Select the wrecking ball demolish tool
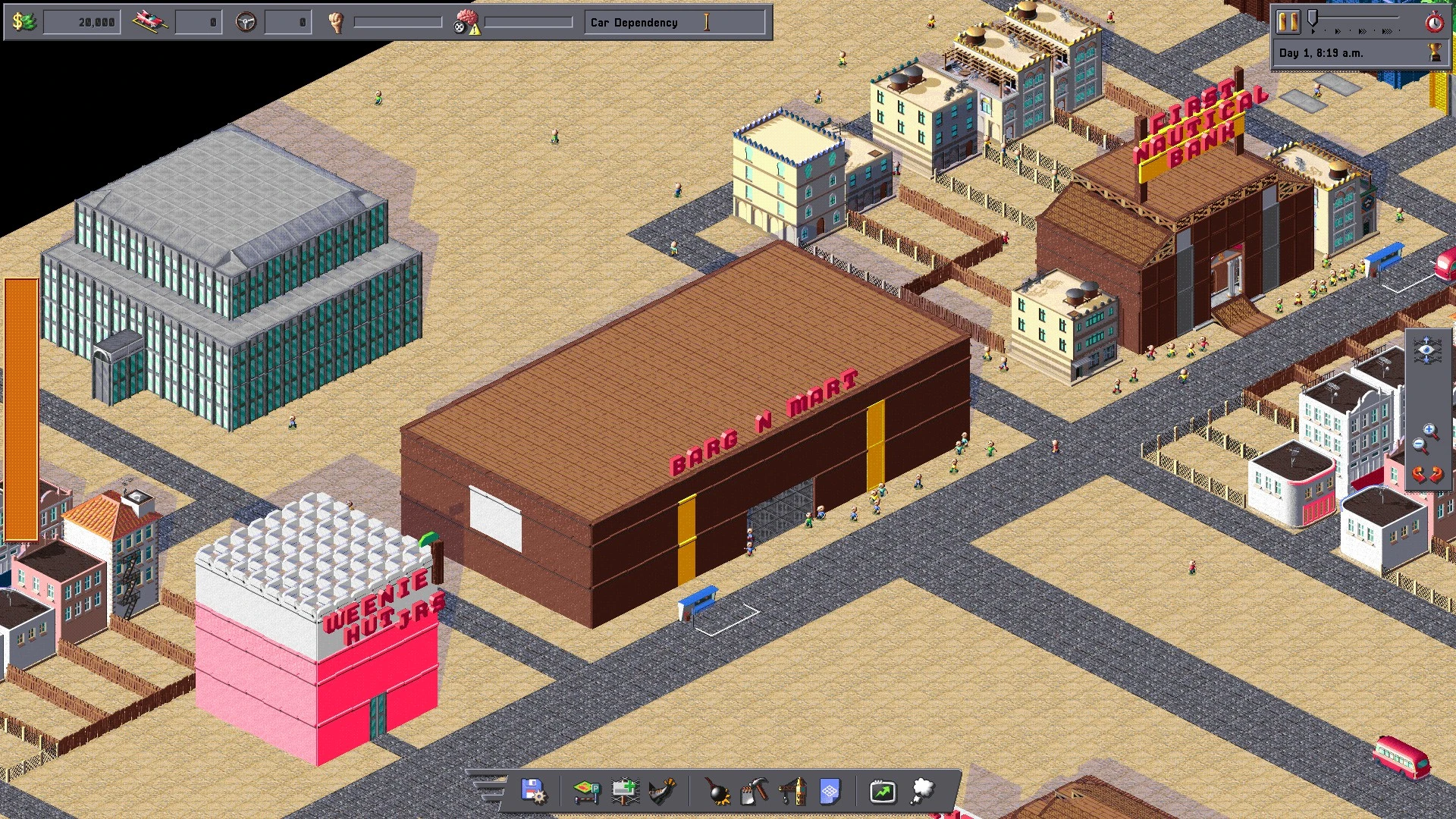 point(717,792)
